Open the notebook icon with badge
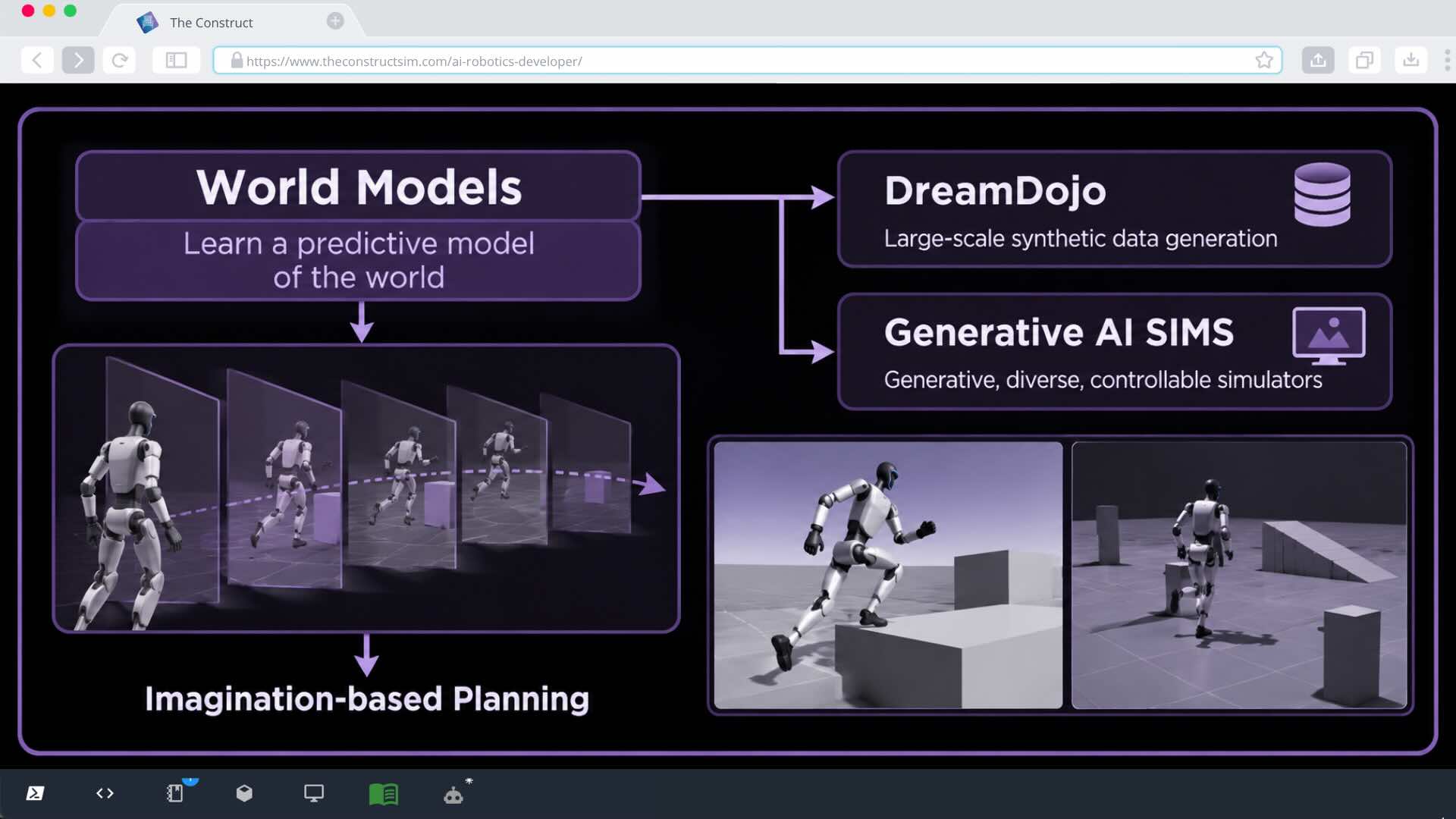Screen dimensions: 1456x819 click(x=176, y=793)
